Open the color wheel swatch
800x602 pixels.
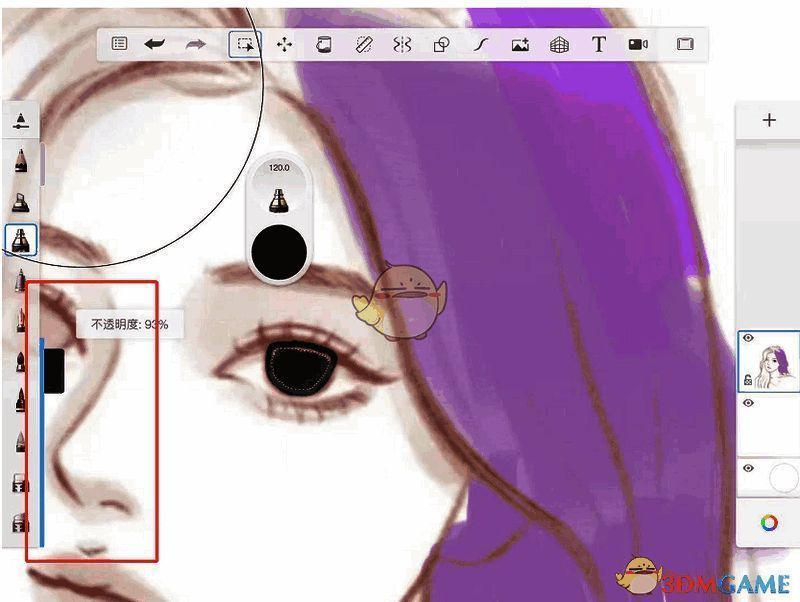[x=768, y=520]
